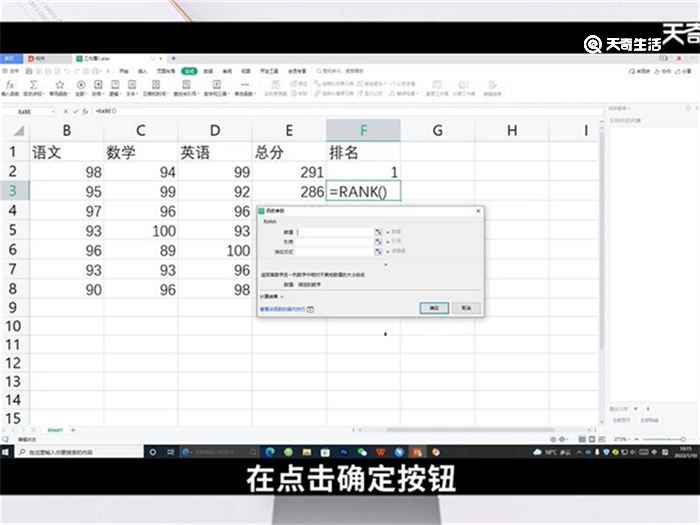Click the fx icon in the formula bar
This screenshot has width=700, height=525.
click(85, 111)
